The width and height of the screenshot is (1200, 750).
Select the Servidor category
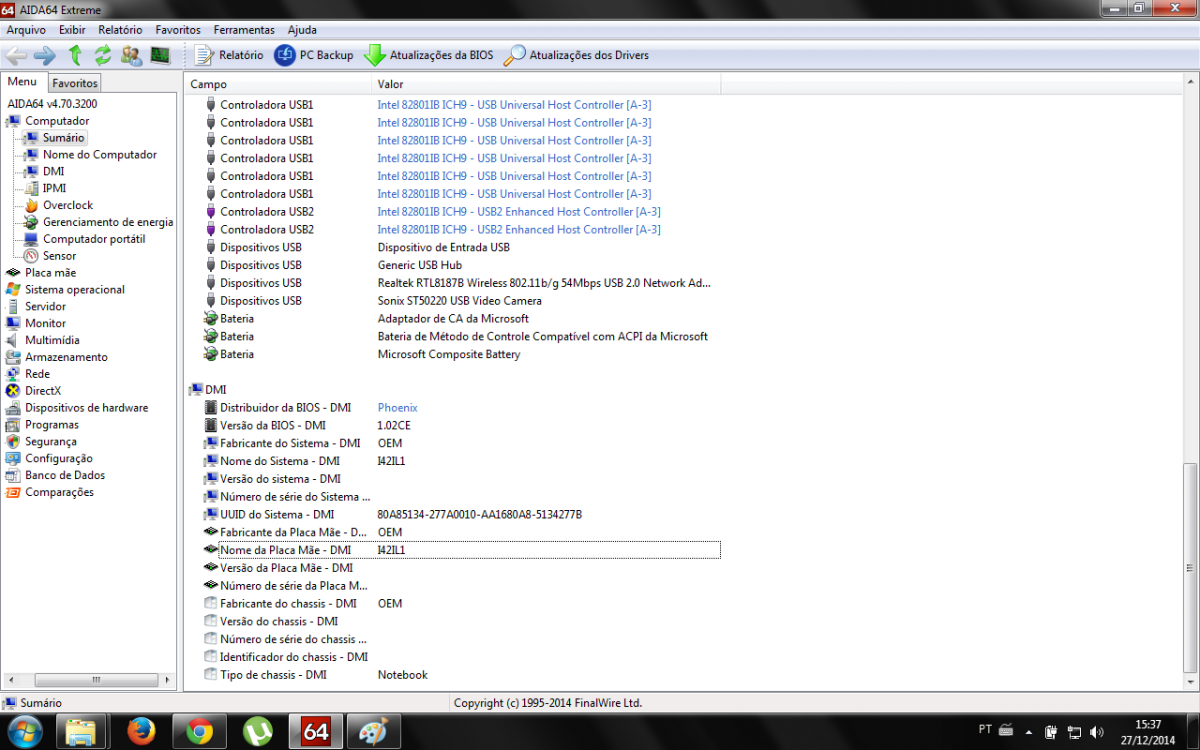pos(46,307)
